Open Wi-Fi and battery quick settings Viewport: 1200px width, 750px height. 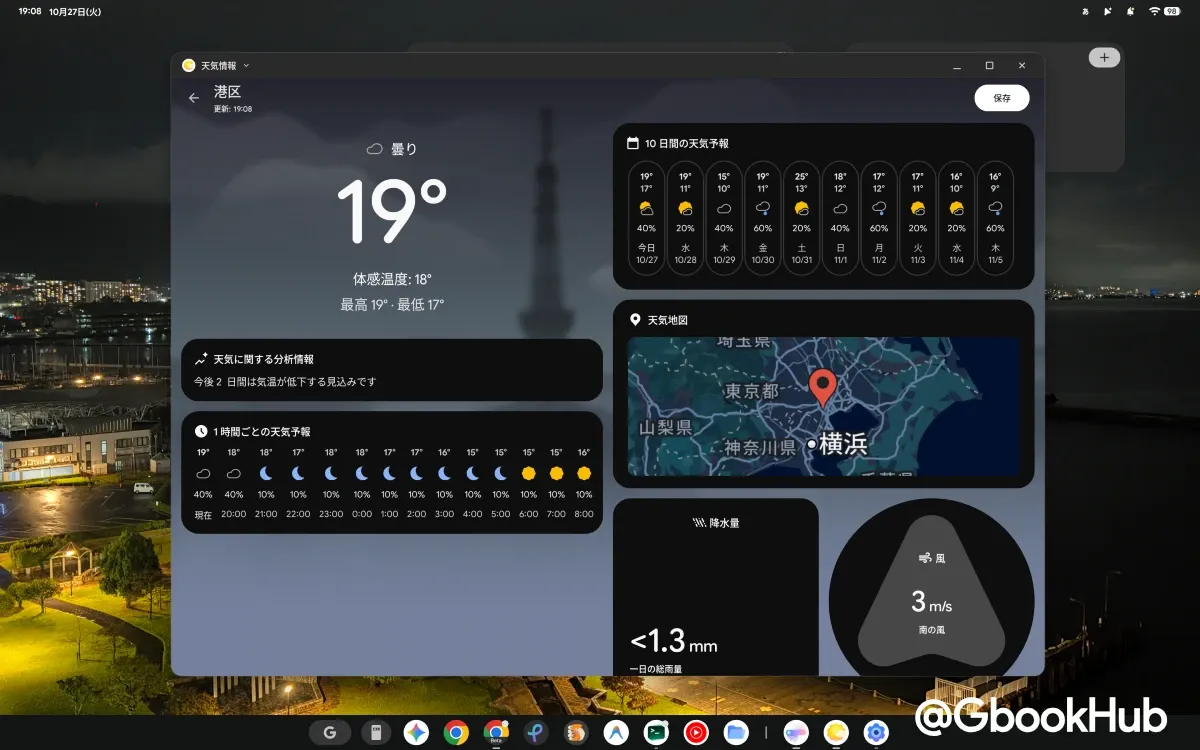pyautogui.click(x=1167, y=11)
